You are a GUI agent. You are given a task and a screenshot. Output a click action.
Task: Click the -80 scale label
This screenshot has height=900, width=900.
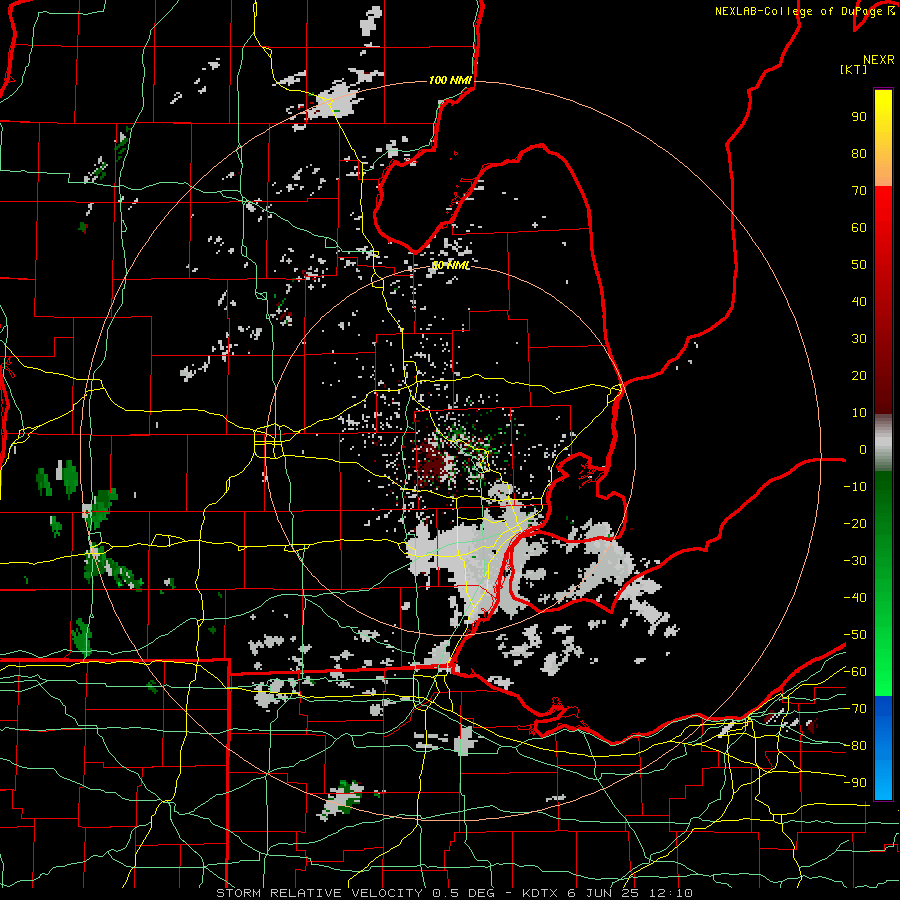855,746
